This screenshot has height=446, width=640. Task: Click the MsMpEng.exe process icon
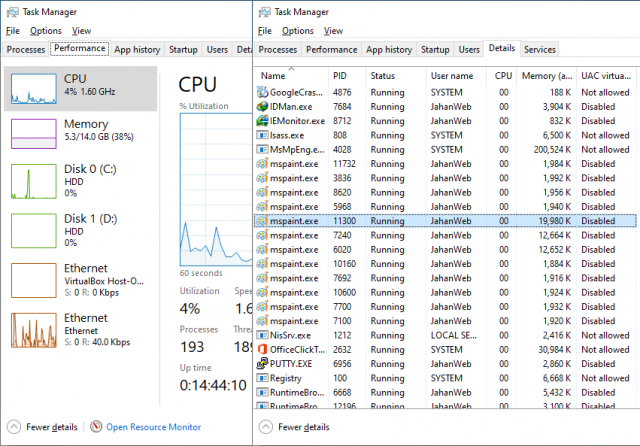[x=262, y=150]
